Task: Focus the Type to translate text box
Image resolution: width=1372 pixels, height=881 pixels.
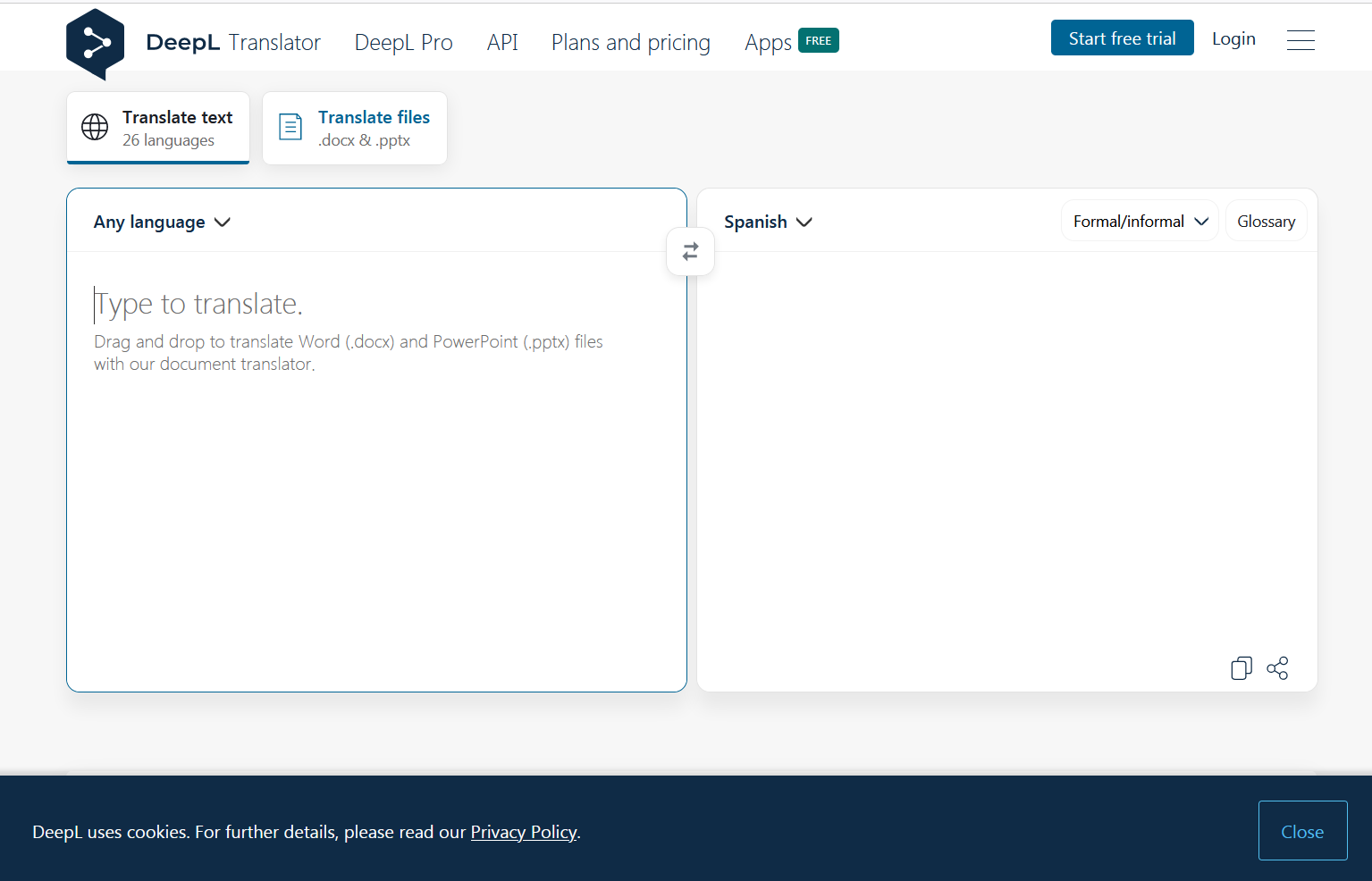Action: 376,472
